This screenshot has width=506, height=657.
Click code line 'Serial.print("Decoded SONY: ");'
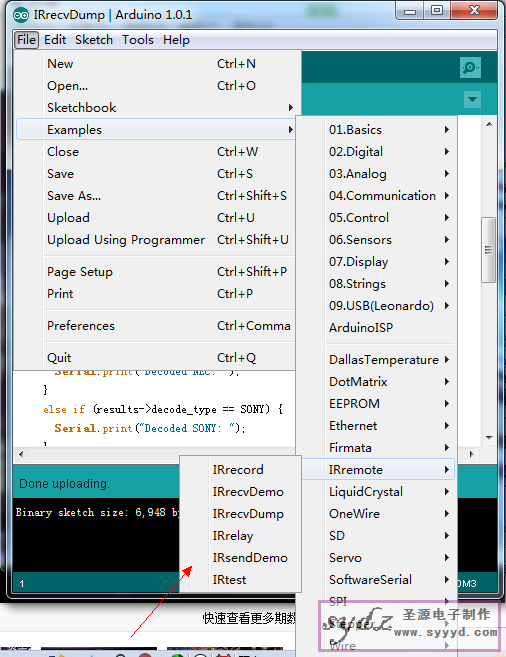150,428
